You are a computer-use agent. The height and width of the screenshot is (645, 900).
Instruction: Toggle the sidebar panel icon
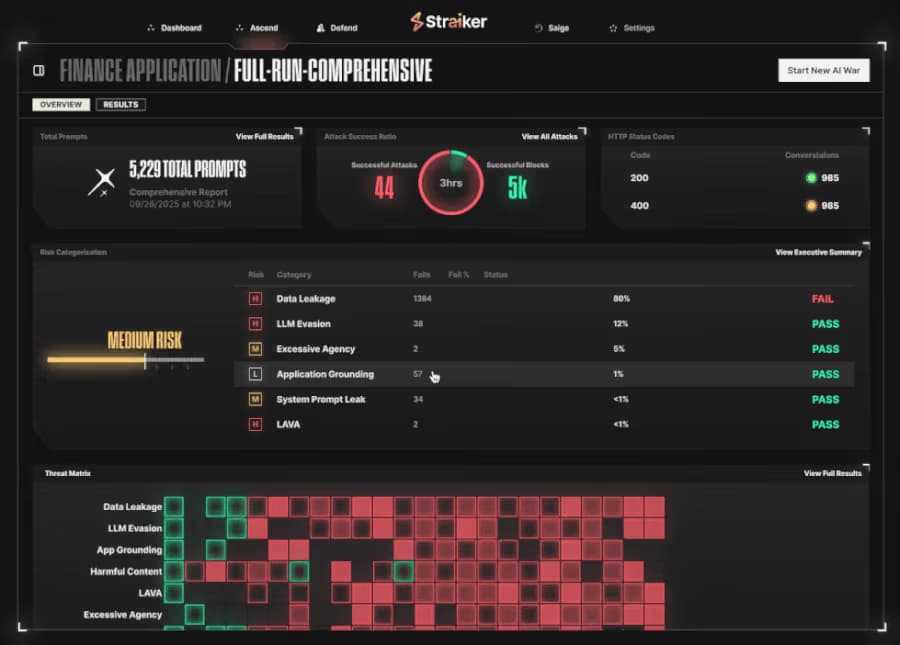click(x=38, y=71)
